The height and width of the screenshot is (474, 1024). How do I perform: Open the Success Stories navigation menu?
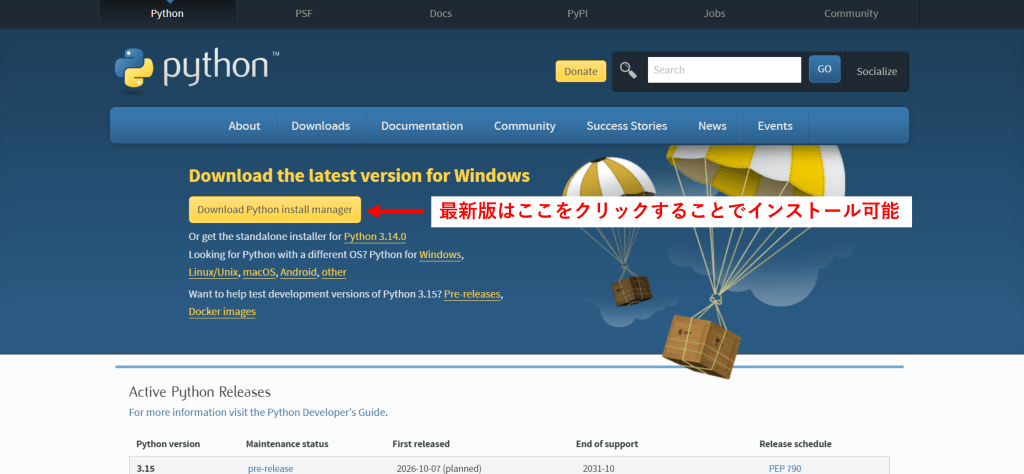tap(627, 126)
